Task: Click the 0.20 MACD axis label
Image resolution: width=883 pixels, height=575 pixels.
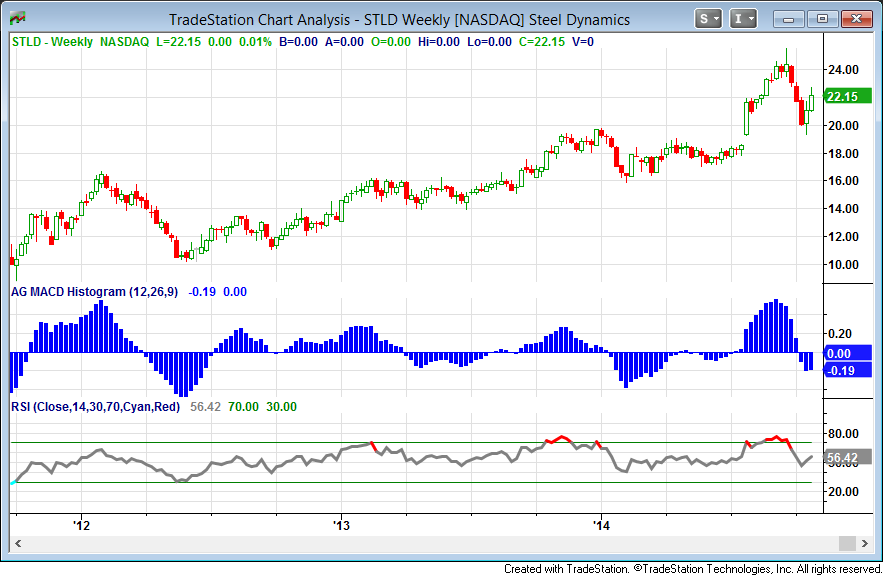Action: pyautogui.click(x=840, y=334)
